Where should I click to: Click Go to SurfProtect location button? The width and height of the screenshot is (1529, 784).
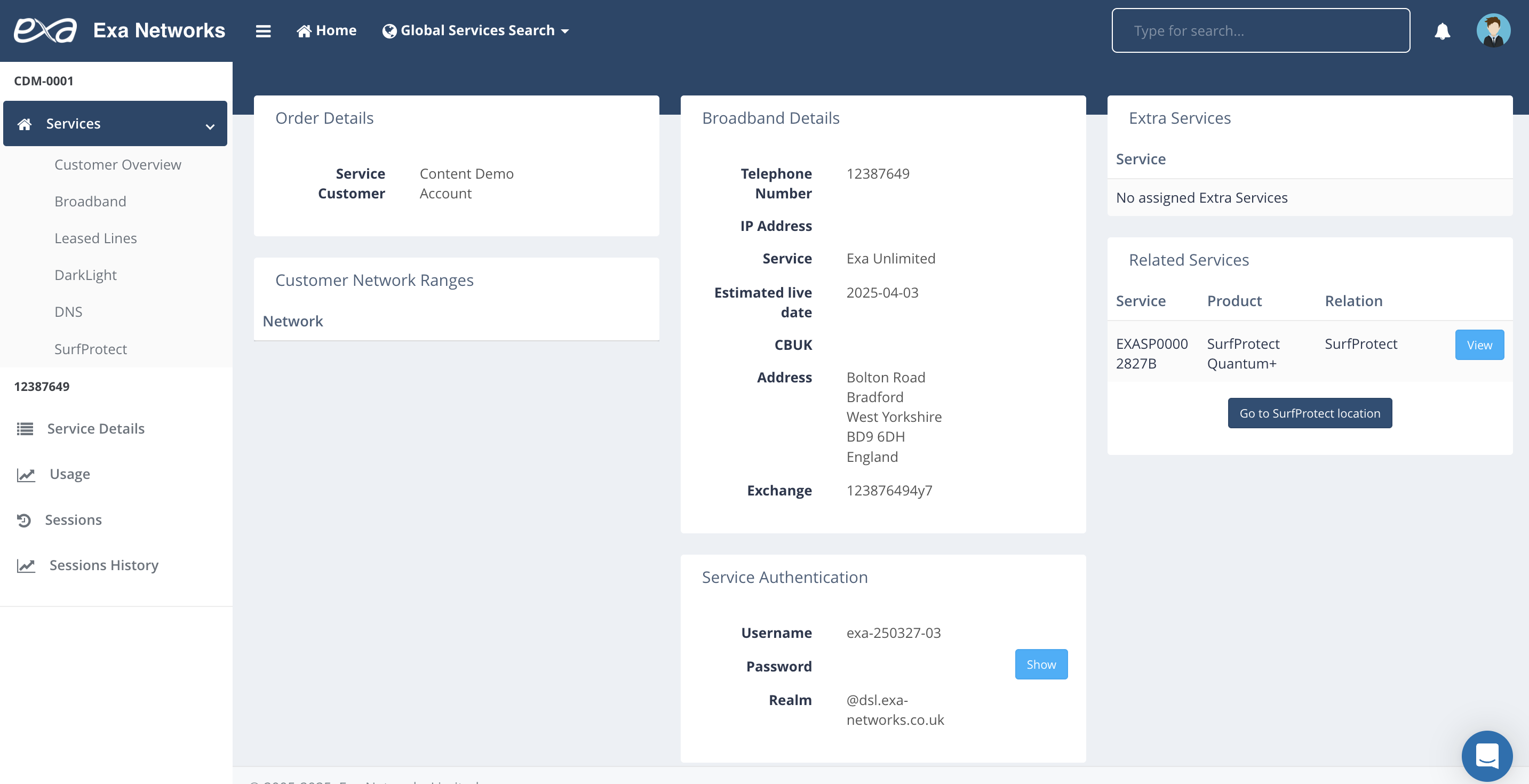[1309, 413]
